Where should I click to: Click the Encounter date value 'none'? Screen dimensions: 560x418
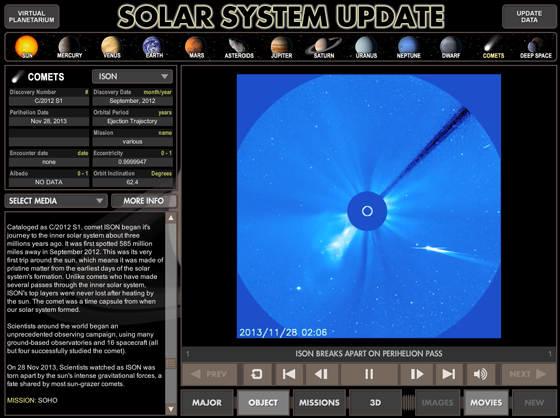pos(49,162)
